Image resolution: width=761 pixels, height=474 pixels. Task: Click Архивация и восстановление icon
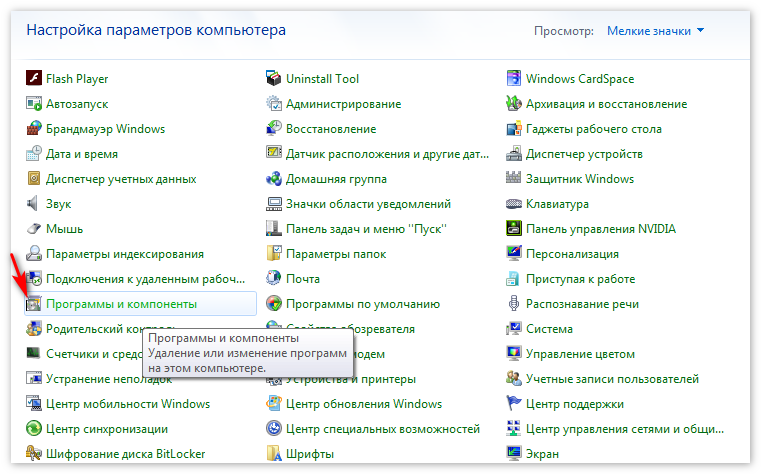pyautogui.click(x=513, y=103)
